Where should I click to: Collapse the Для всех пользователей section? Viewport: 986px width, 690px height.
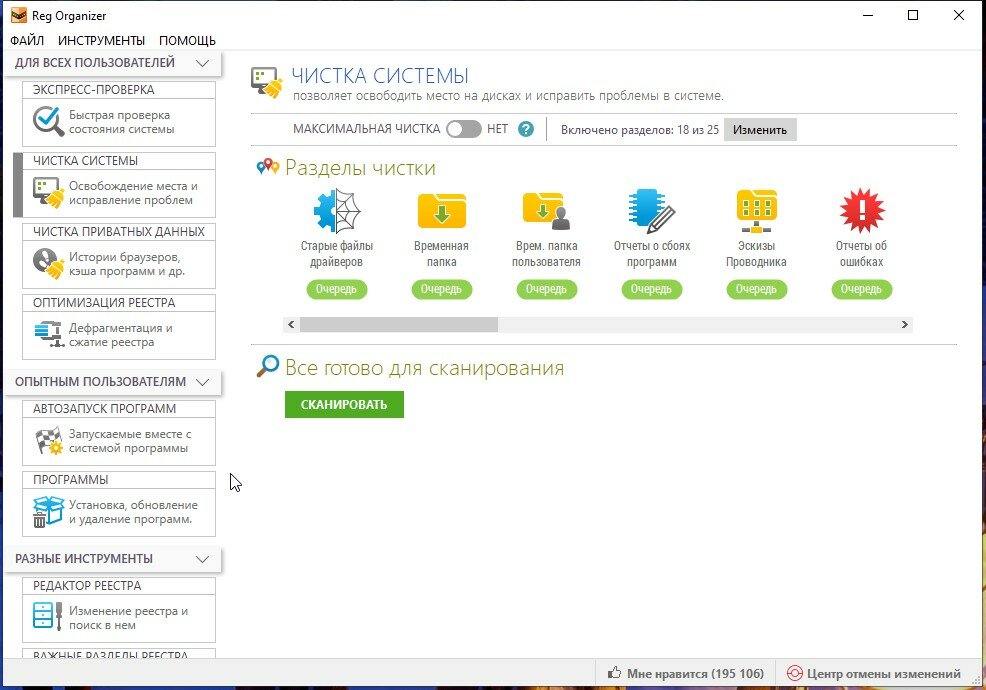click(202, 63)
